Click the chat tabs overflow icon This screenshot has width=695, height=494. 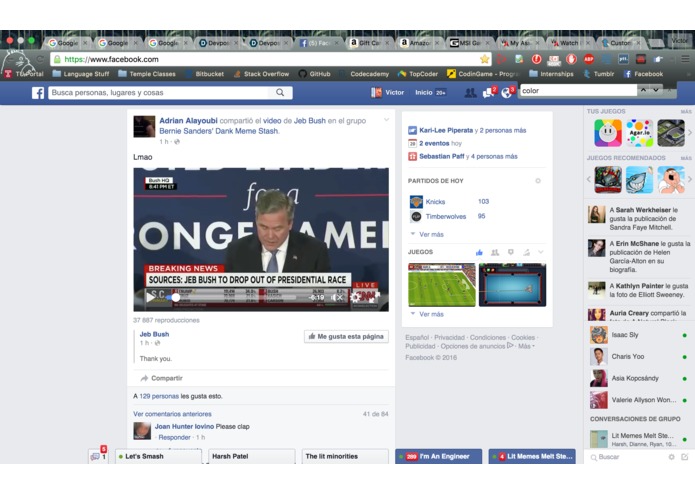[x=98, y=456]
